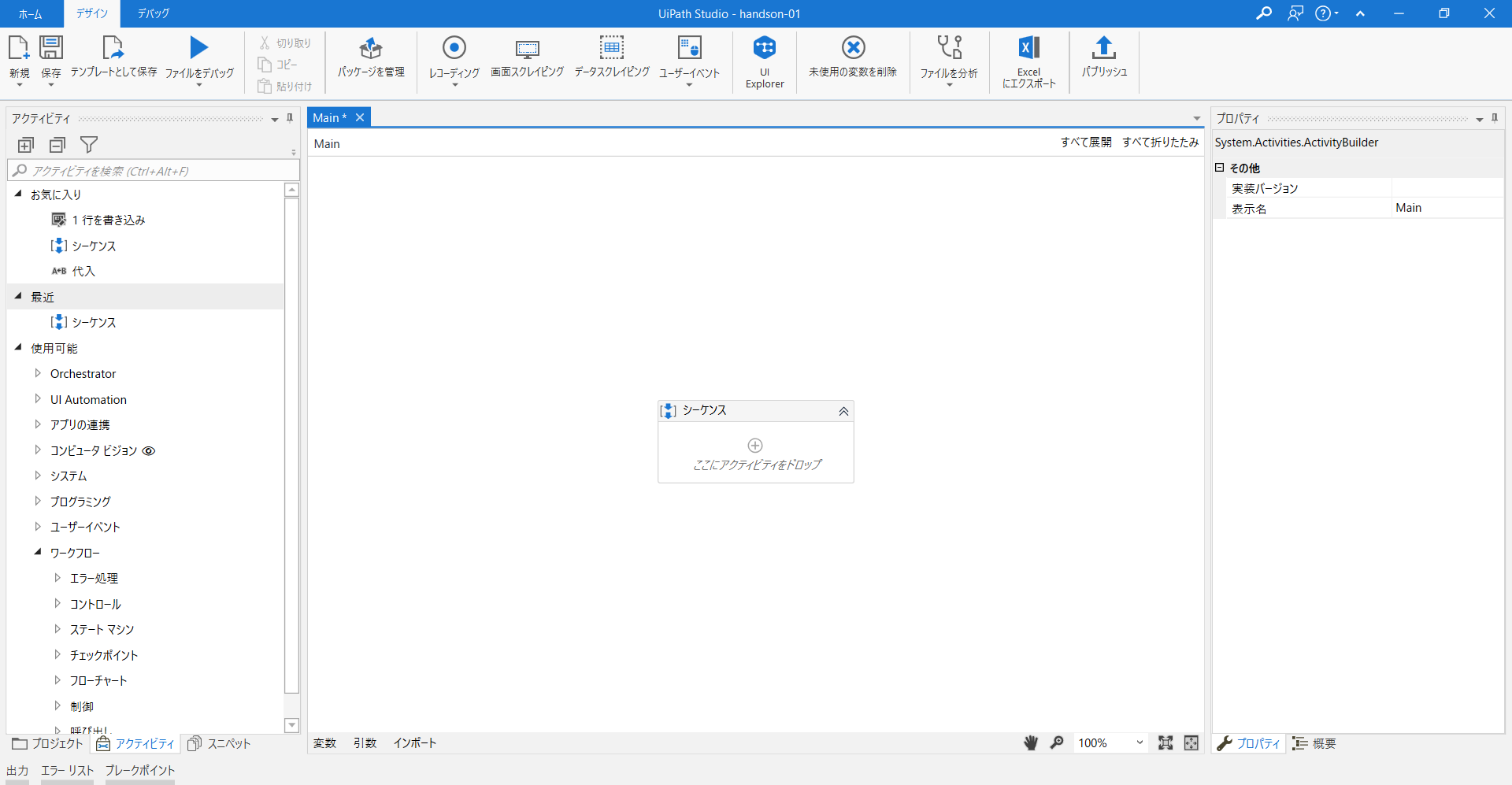1512x785 pixels.
Task: Collapse the 最近 tree group
Action: pyautogui.click(x=18, y=296)
